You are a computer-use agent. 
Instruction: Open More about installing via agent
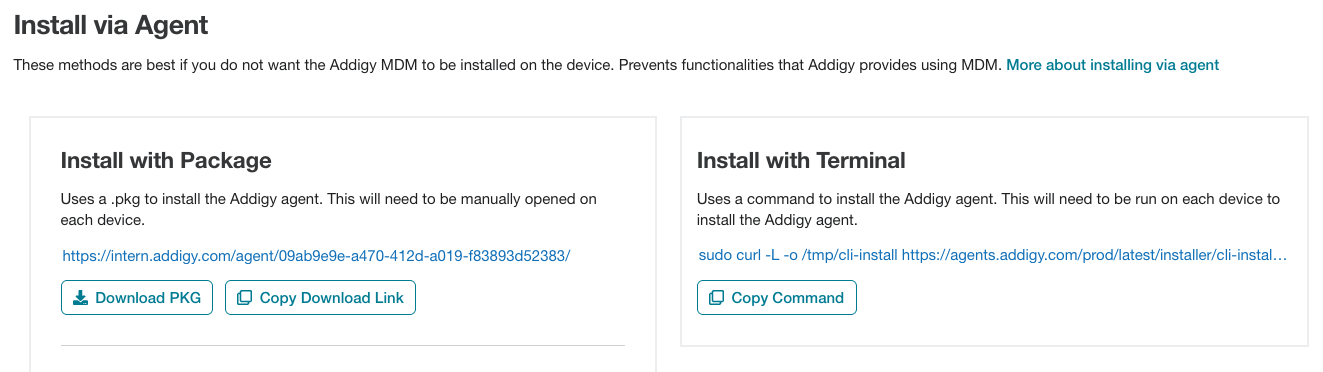(x=1112, y=65)
